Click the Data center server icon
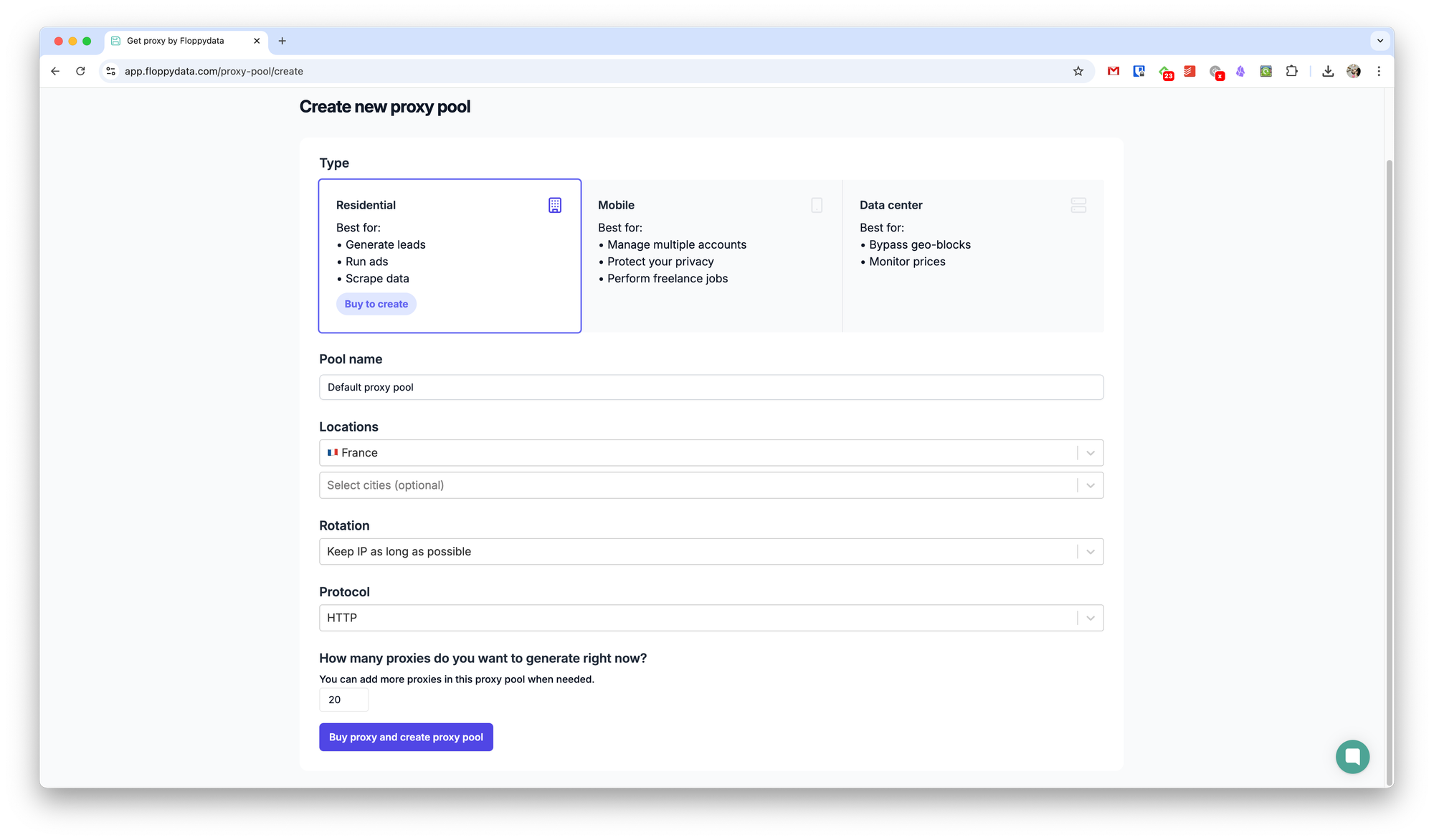 pos(1078,205)
